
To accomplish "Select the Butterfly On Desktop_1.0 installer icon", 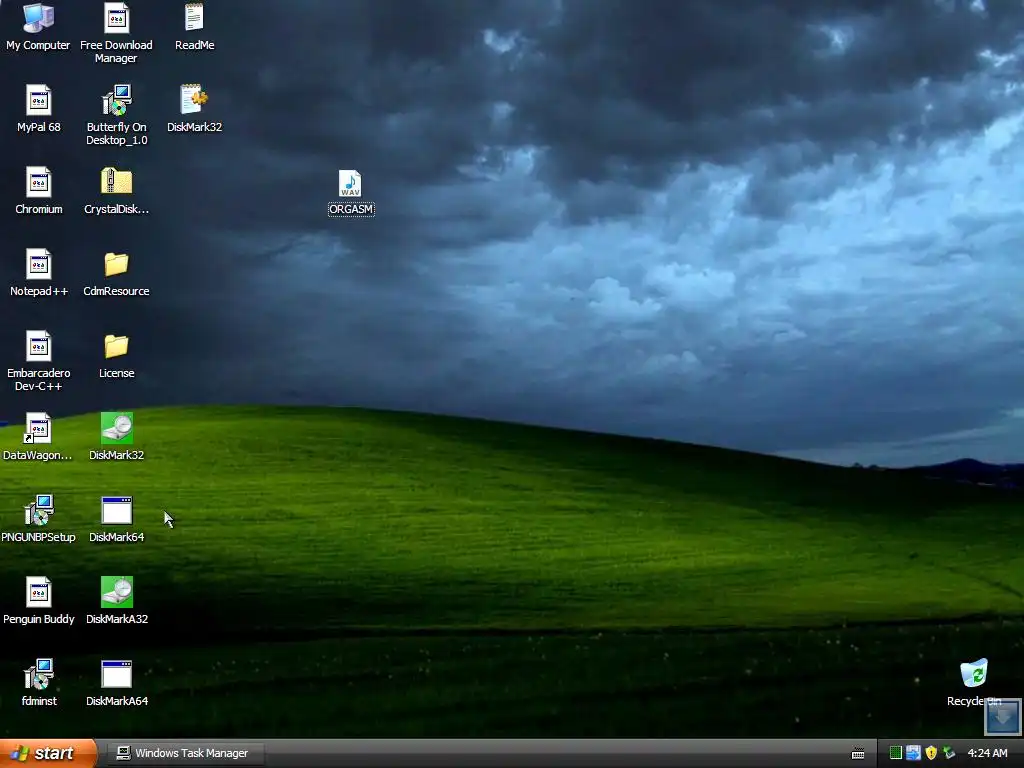I will coord(116,115).
